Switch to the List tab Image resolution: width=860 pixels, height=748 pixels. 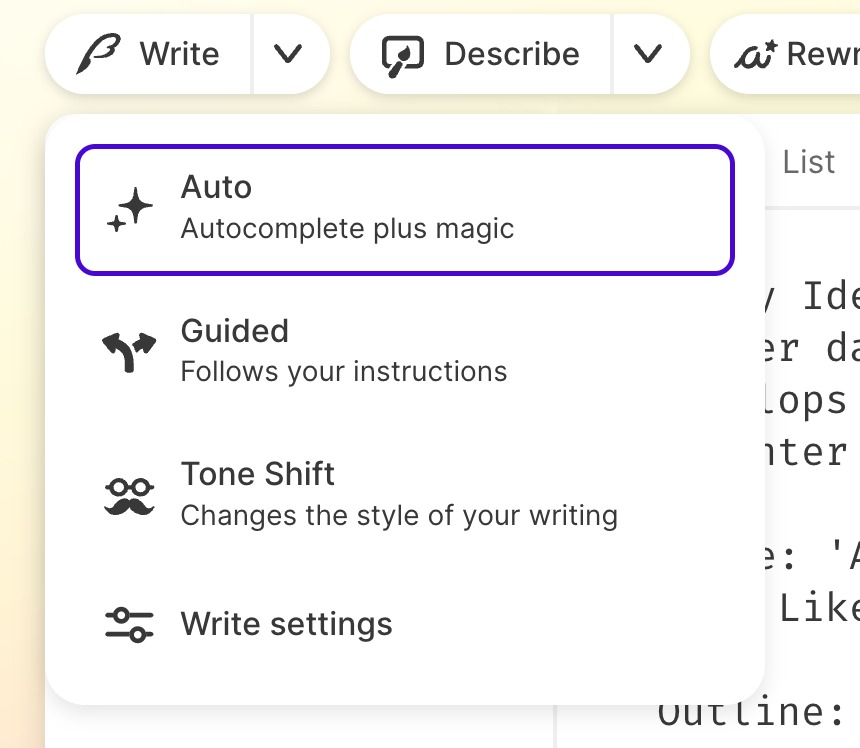808,162
